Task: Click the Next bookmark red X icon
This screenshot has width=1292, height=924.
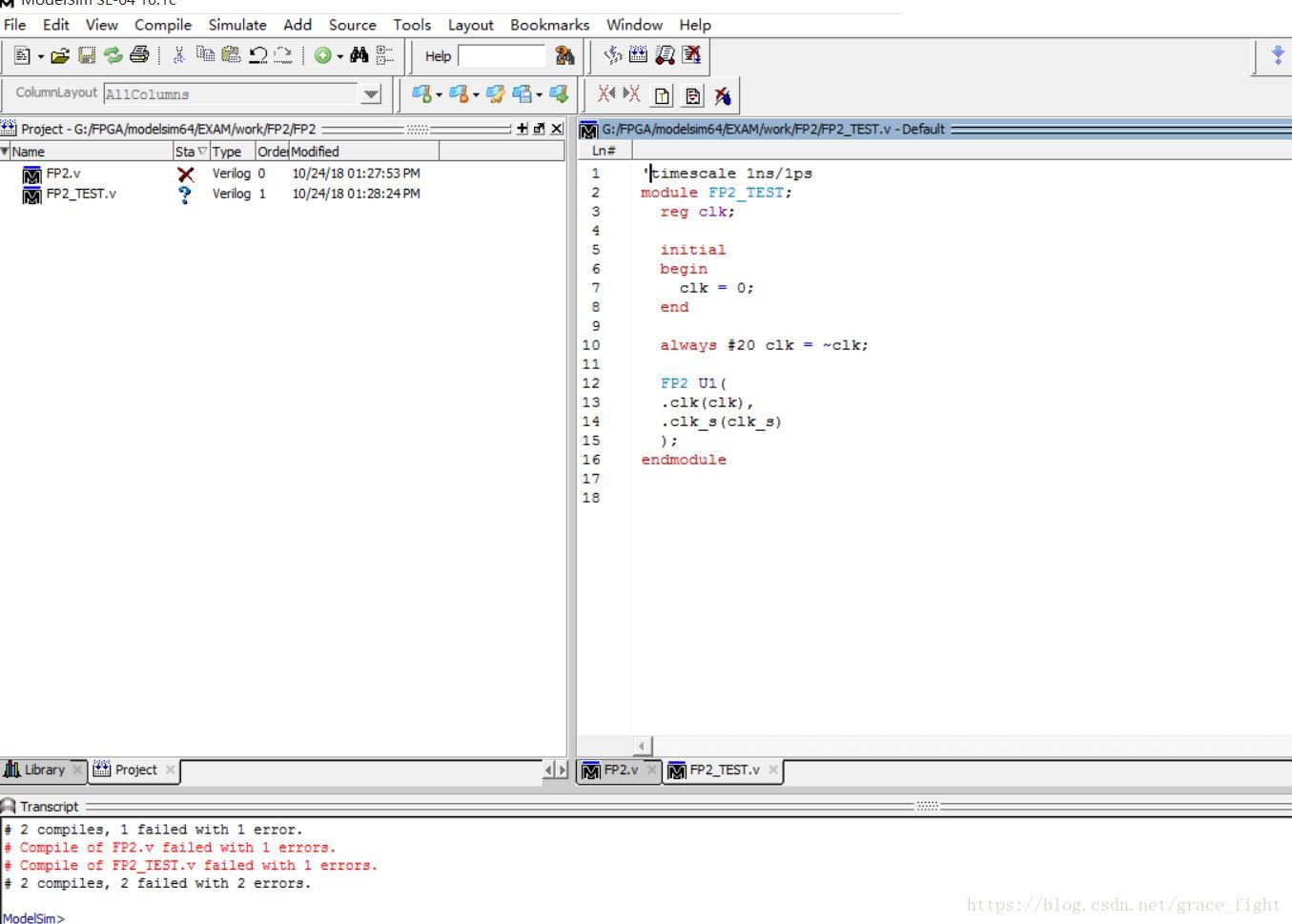Action: point(631,93)
